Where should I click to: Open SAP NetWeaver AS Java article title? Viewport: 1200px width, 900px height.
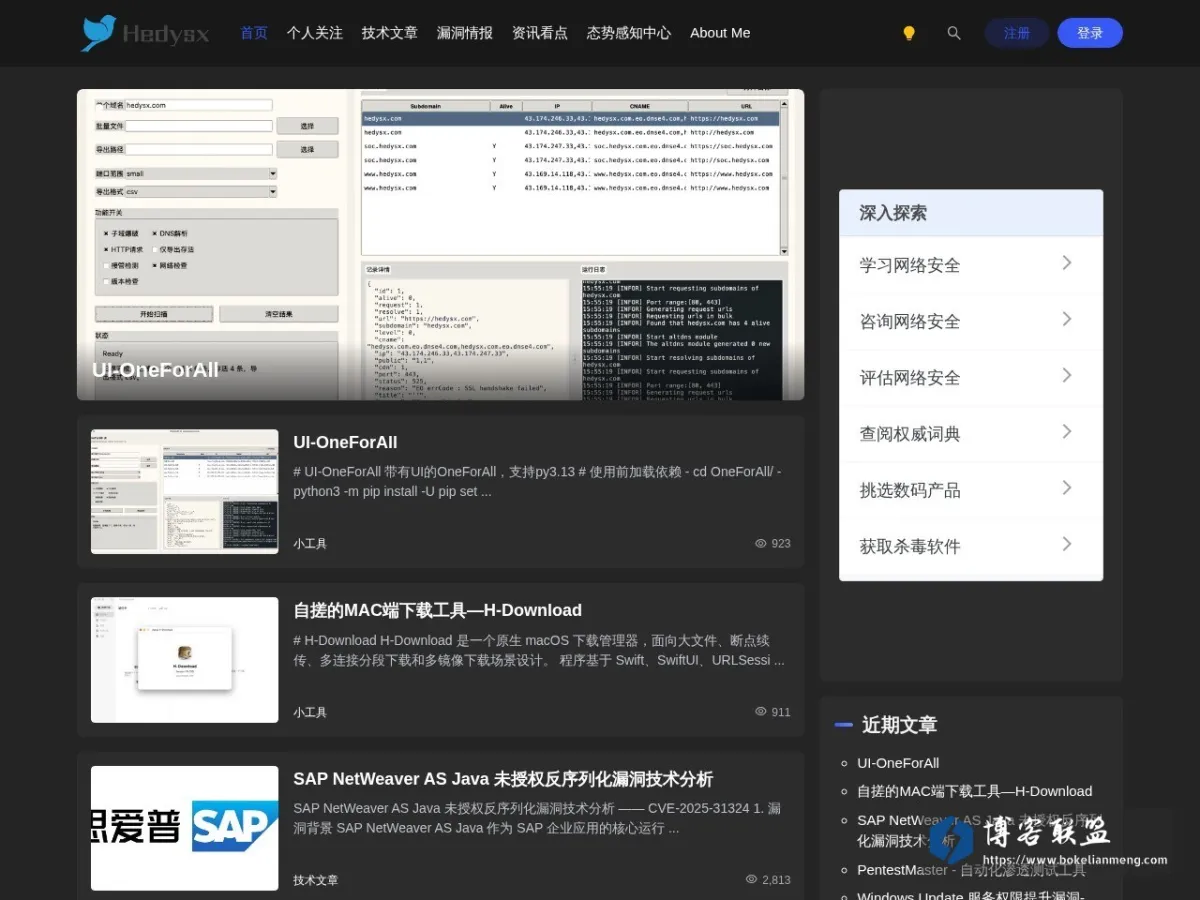[503, 779]
